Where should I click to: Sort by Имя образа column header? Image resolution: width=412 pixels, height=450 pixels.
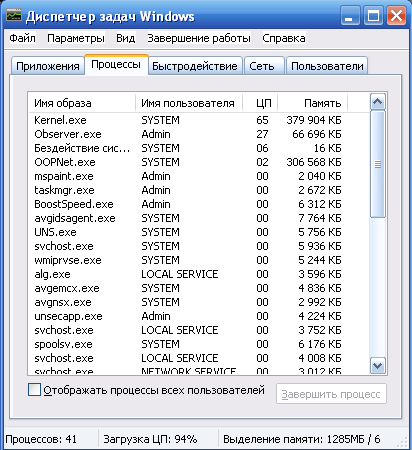[x=82, y=103]
